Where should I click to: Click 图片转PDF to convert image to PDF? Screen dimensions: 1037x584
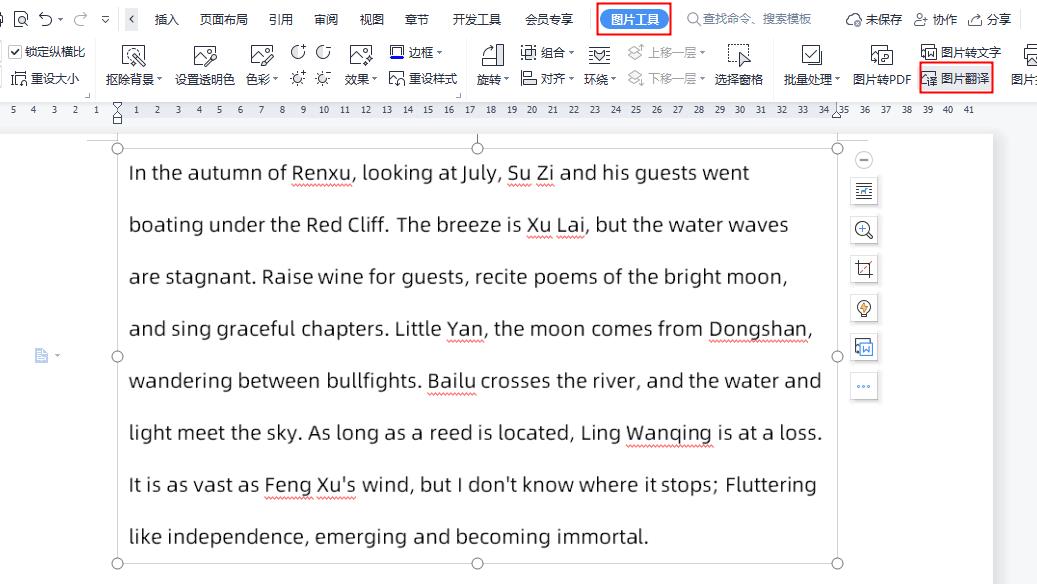coord(881,66)
